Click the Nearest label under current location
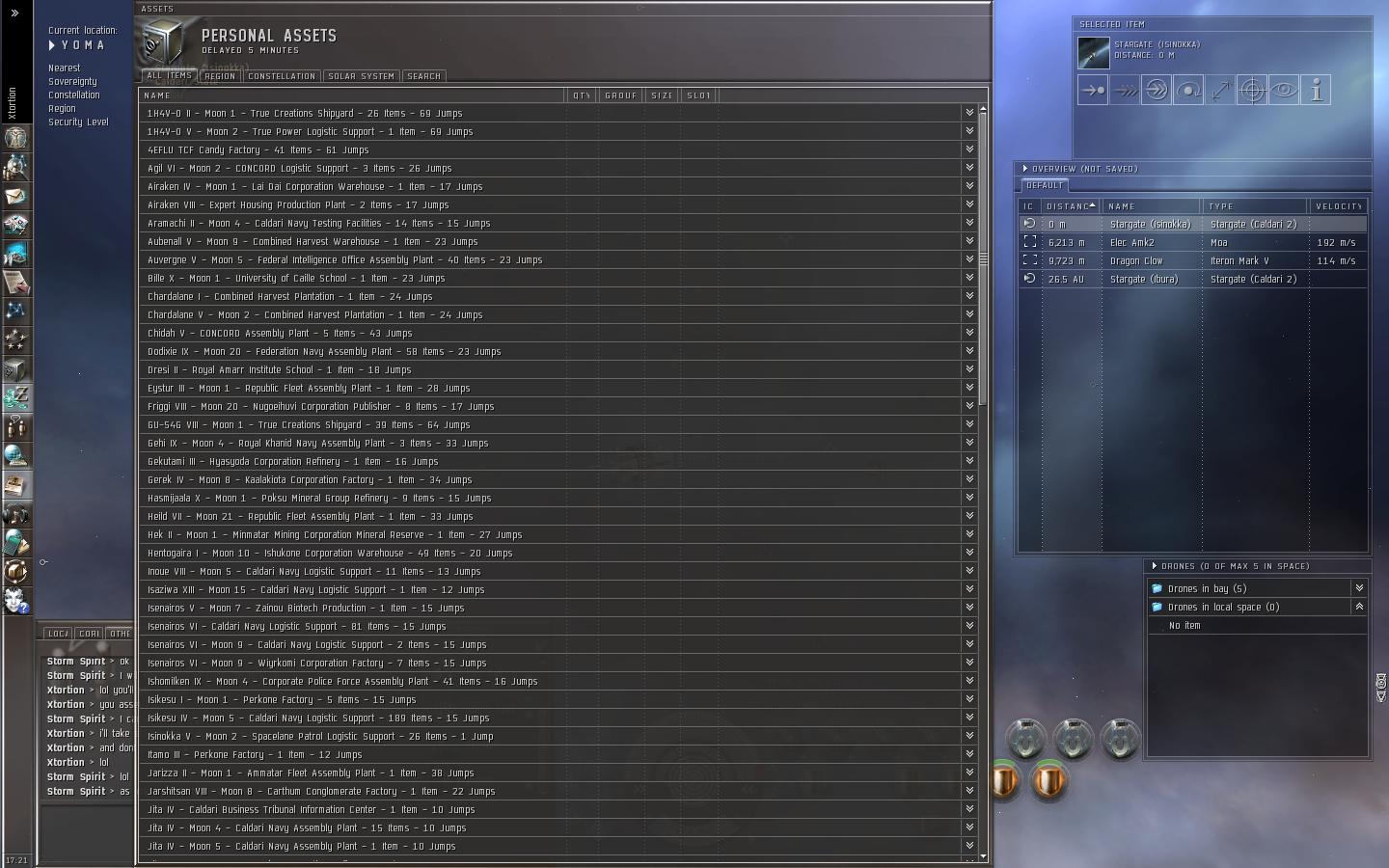The height and width of the screenshot is (868, 1389). click(x=65, y=68)
